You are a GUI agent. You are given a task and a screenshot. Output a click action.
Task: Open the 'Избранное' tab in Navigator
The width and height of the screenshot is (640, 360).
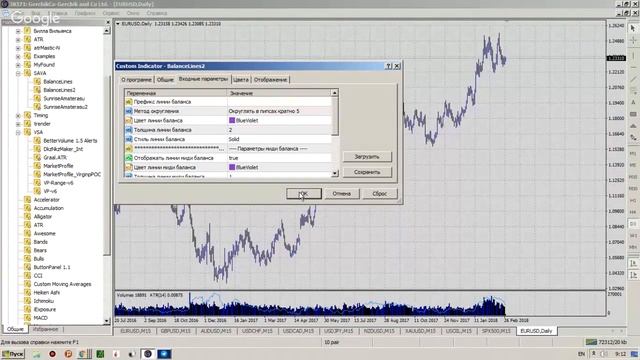46,329
